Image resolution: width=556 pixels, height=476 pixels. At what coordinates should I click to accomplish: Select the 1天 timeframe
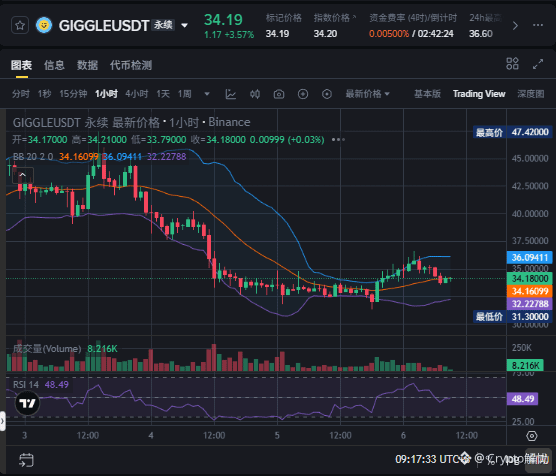[163, 94]
